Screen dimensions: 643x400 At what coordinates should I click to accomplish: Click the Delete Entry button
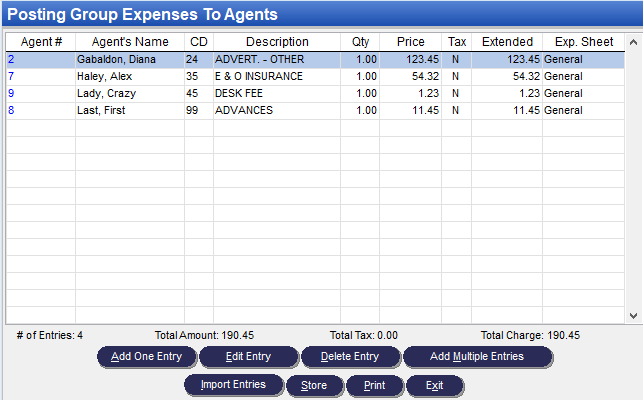pos(350,357)
